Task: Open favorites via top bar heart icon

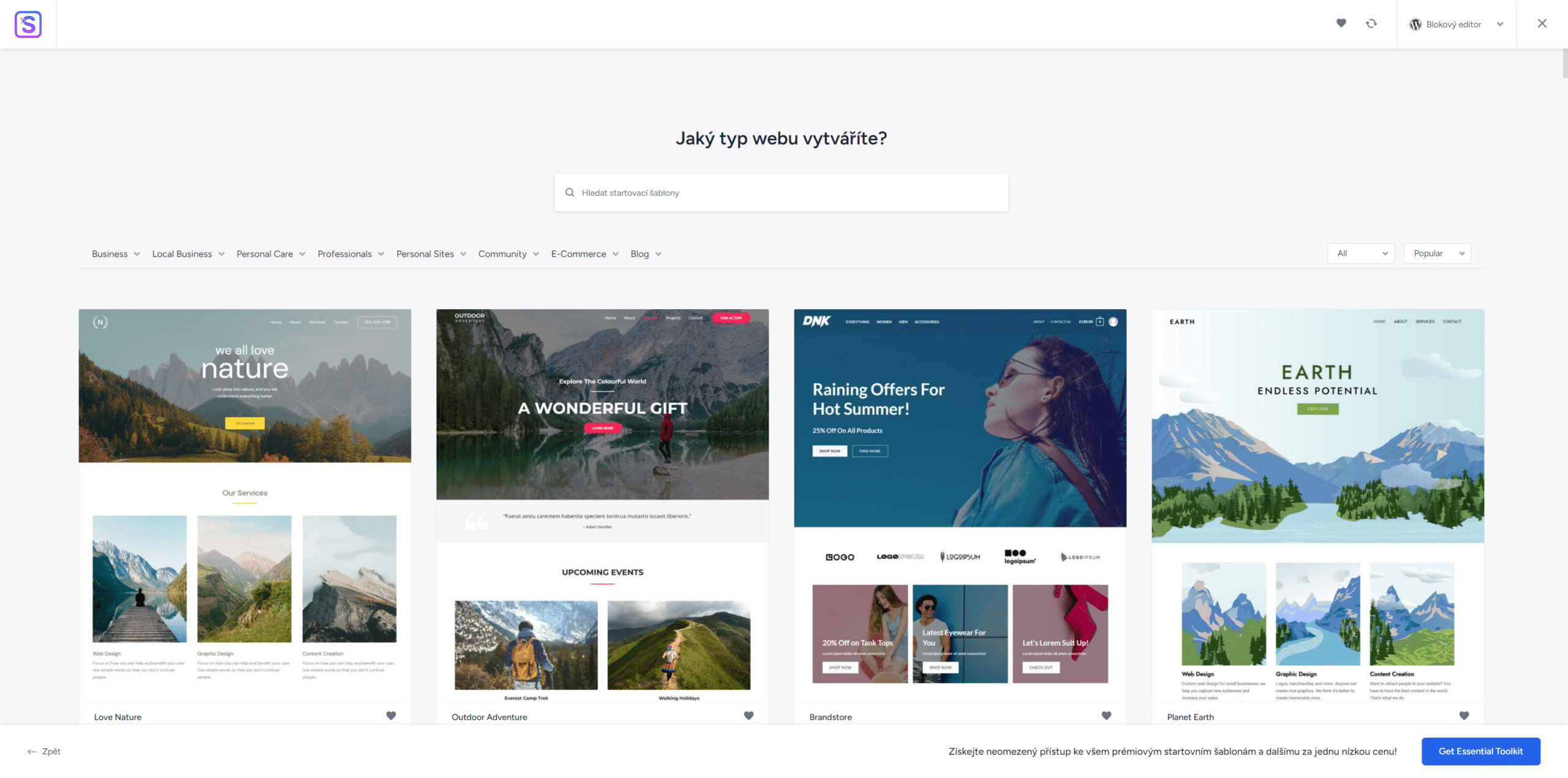Action: (x=1341, y=23)
